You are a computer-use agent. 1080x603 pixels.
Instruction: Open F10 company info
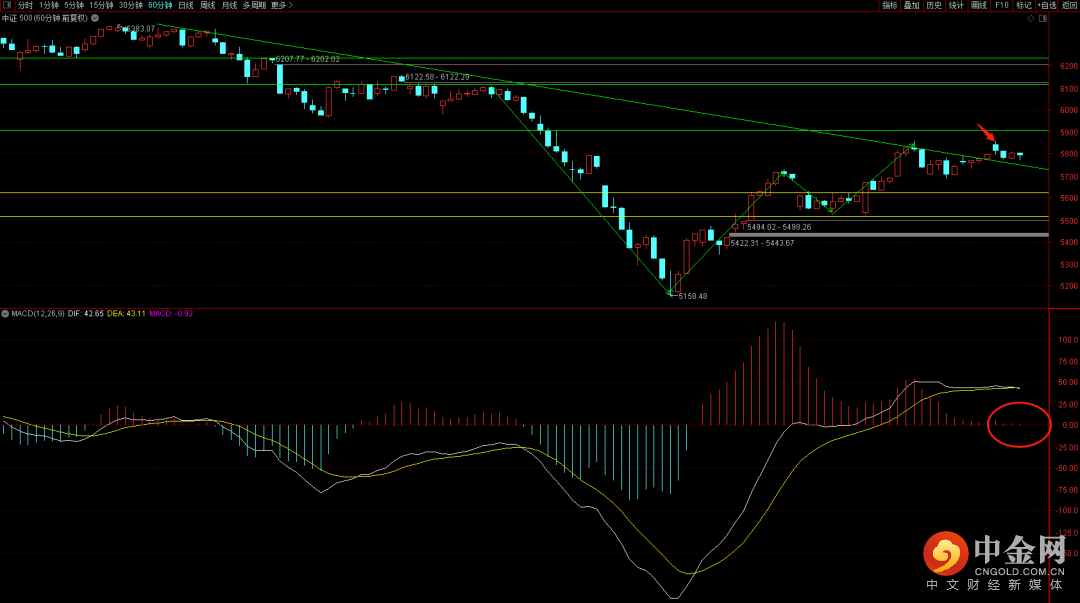[1001, 5]
